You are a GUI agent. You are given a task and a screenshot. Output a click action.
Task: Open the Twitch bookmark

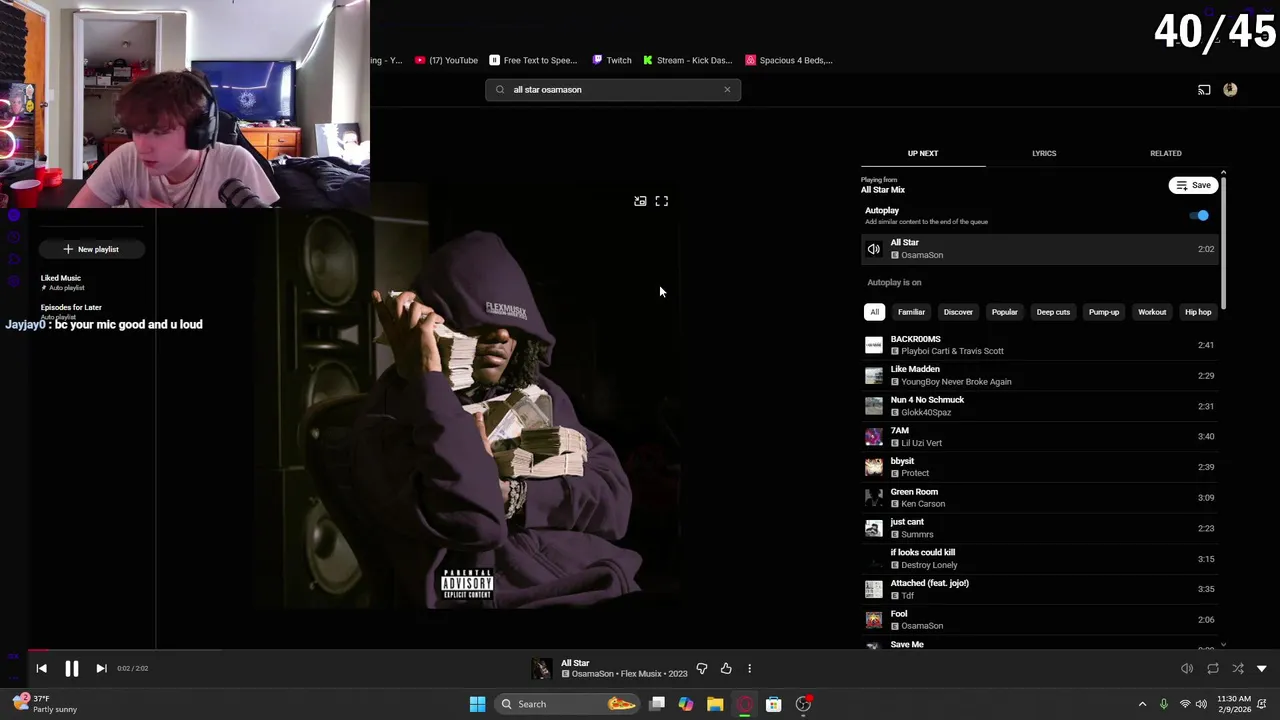coord(612,60)
